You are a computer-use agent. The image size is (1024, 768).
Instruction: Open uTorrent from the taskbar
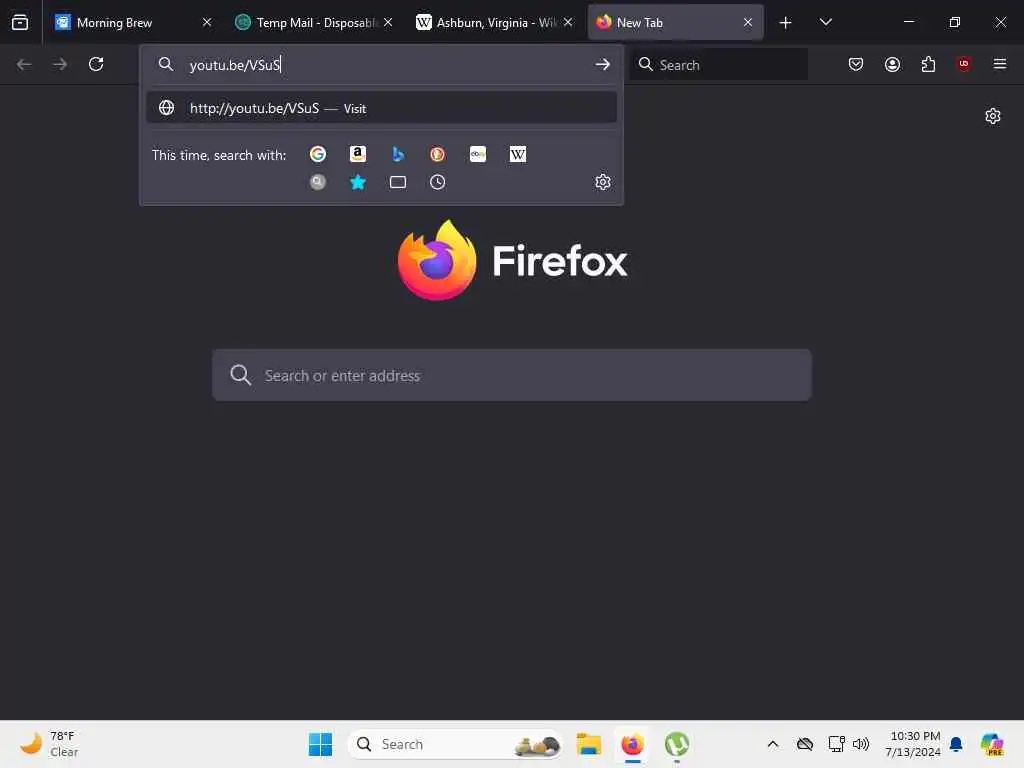pyautogui.click(x=677, y=744)
